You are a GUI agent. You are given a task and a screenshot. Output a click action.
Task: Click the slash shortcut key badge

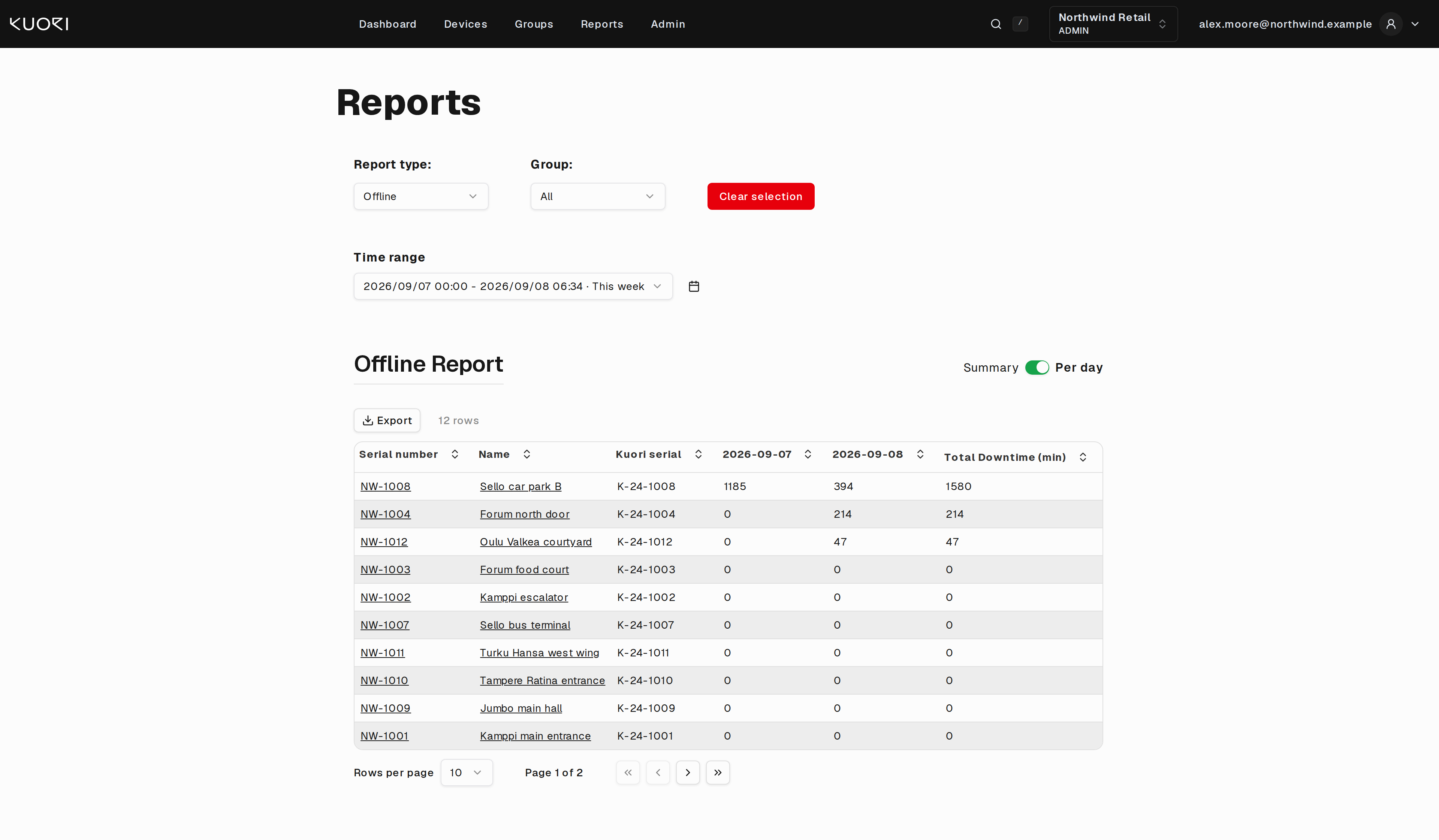pos(1020,23)
